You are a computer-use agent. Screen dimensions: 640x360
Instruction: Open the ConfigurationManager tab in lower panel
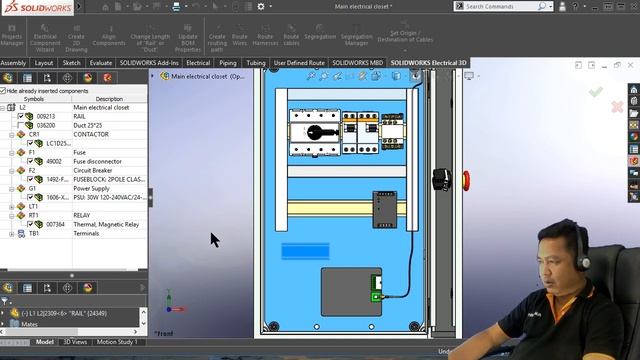pyautogui.click(x=47, y=288)
